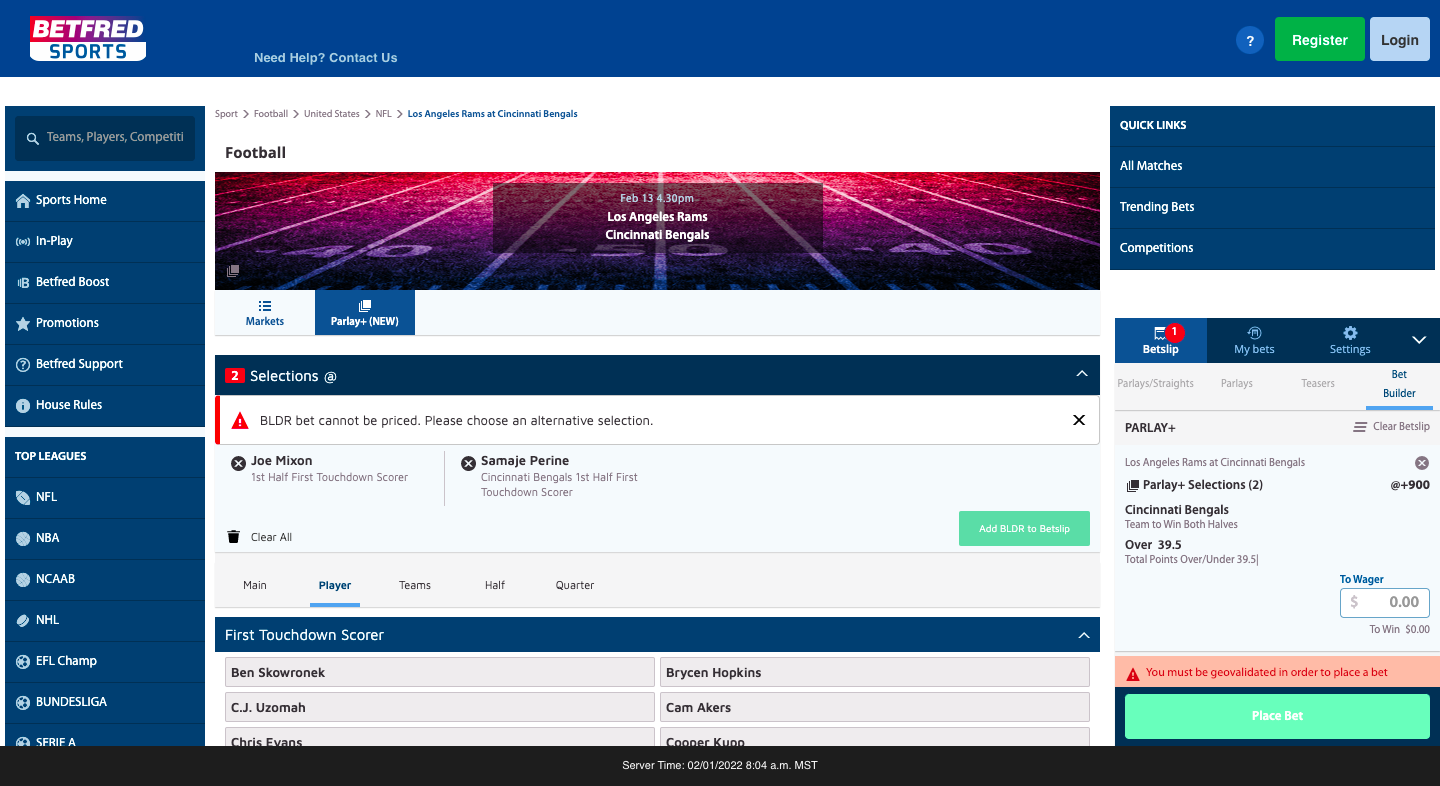Open the help question mark in the header

click(x=1250, y=39)
